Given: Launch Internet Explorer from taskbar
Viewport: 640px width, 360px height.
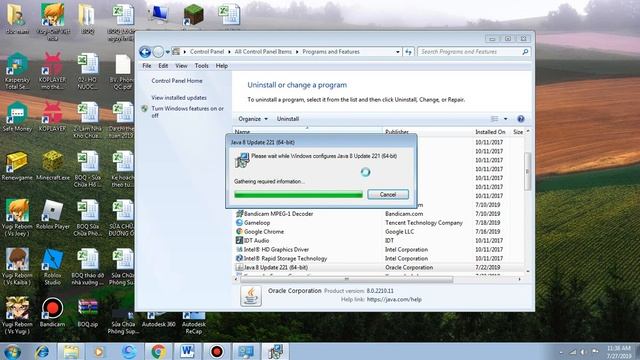Looking at the screenshot, I should pyautogui.click(x=42, y=352).
